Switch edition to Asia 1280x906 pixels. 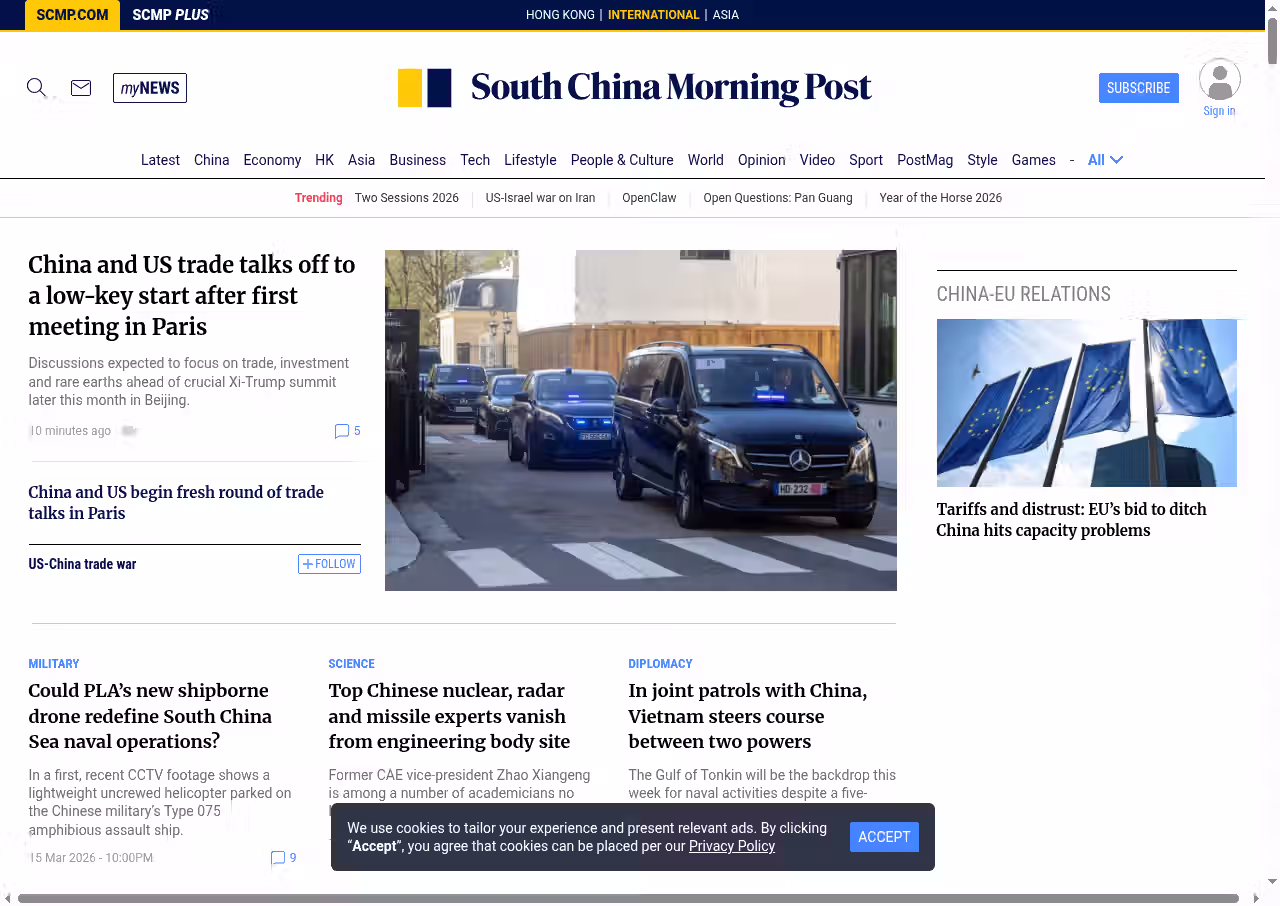pyautogui.click(x=725, y=15)
